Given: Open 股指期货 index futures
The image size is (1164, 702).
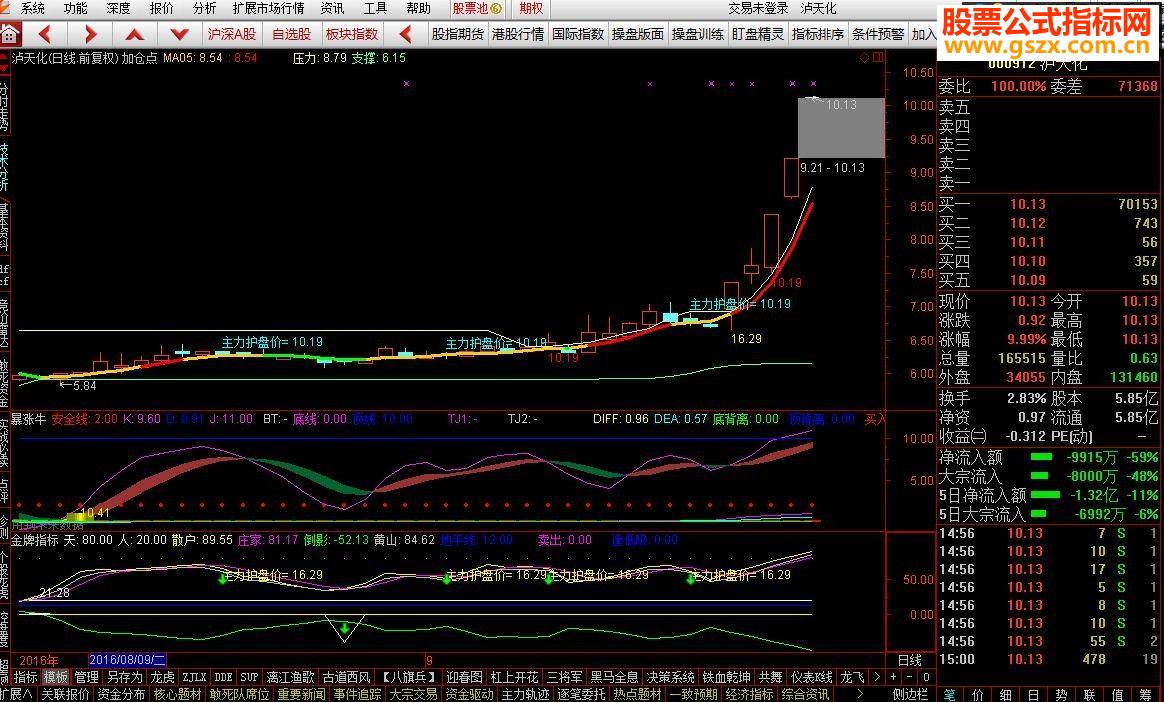Looking at the screenshot, I should [x=457, y=34].
